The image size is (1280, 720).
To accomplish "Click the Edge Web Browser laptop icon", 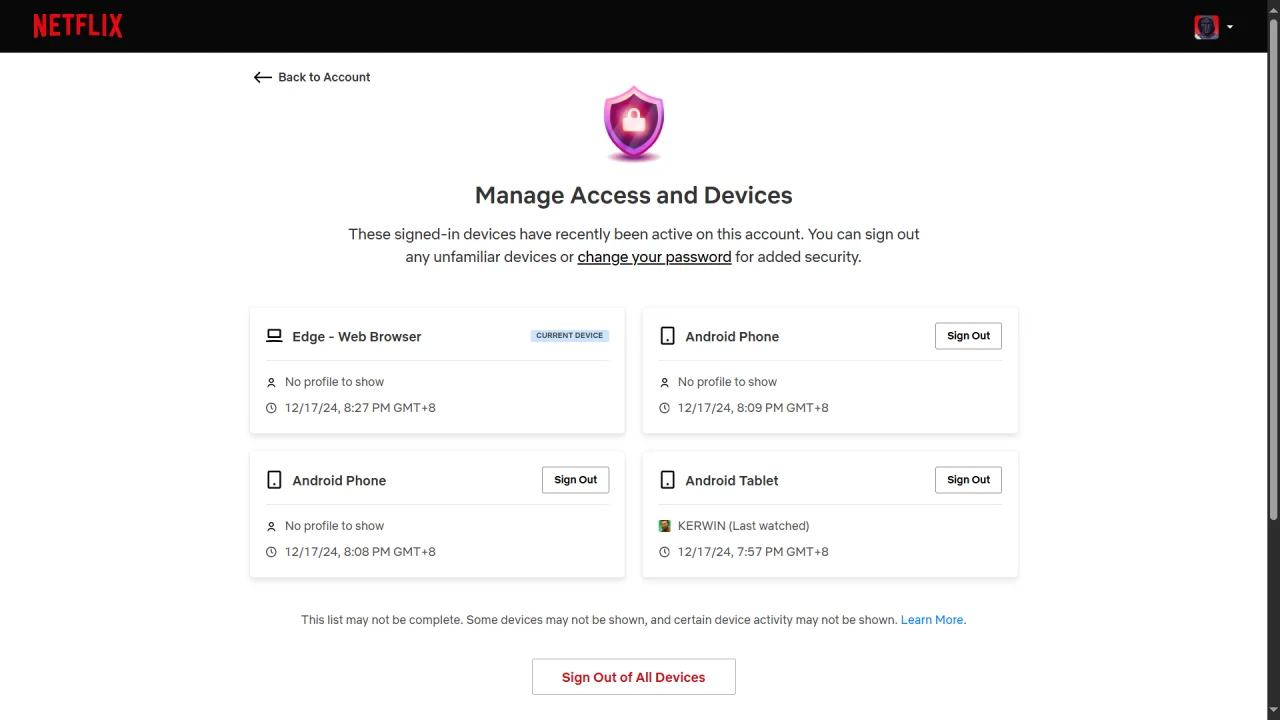I will (274, 336).
